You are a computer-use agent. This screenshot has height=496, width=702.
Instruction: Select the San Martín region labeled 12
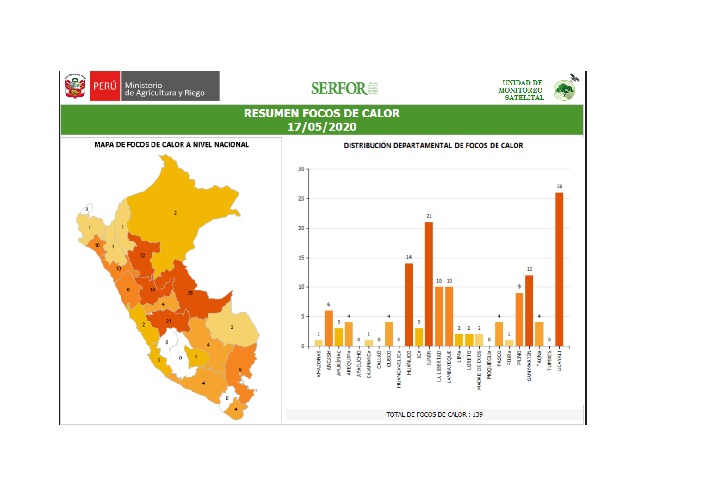pyautogui.click(x=144, y=256)
